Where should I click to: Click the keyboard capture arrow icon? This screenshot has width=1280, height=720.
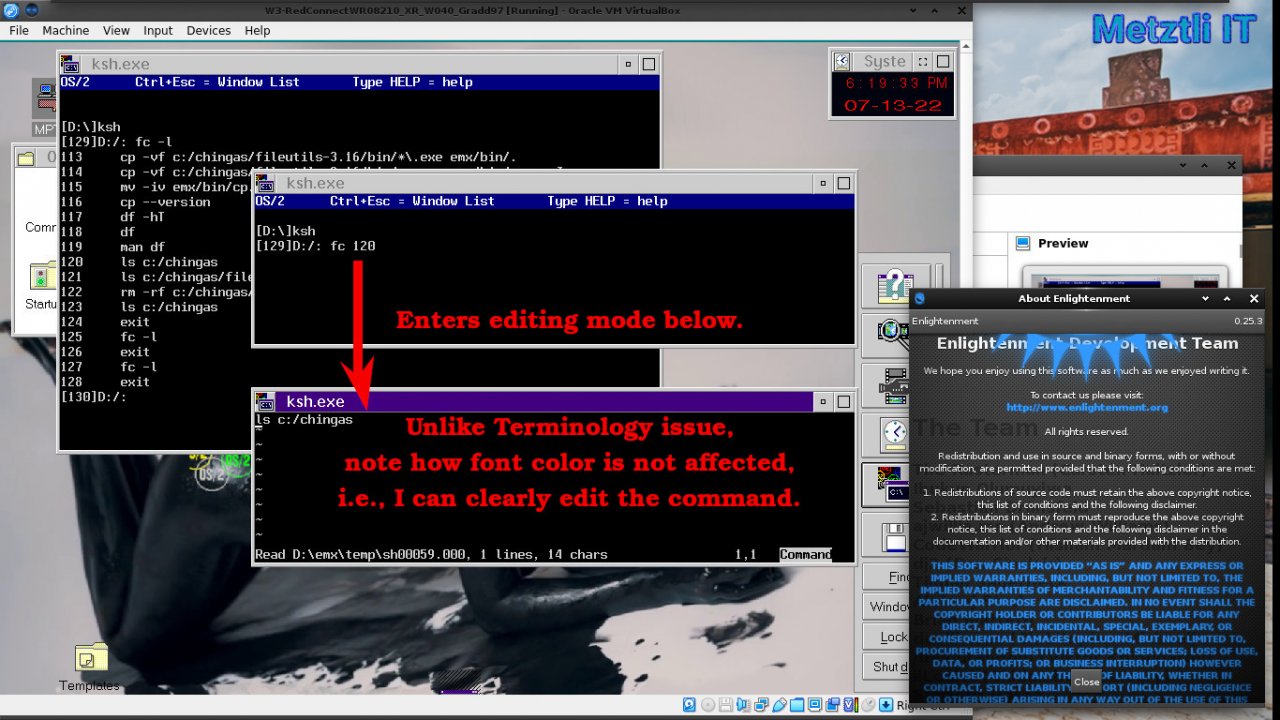[886, 704]
